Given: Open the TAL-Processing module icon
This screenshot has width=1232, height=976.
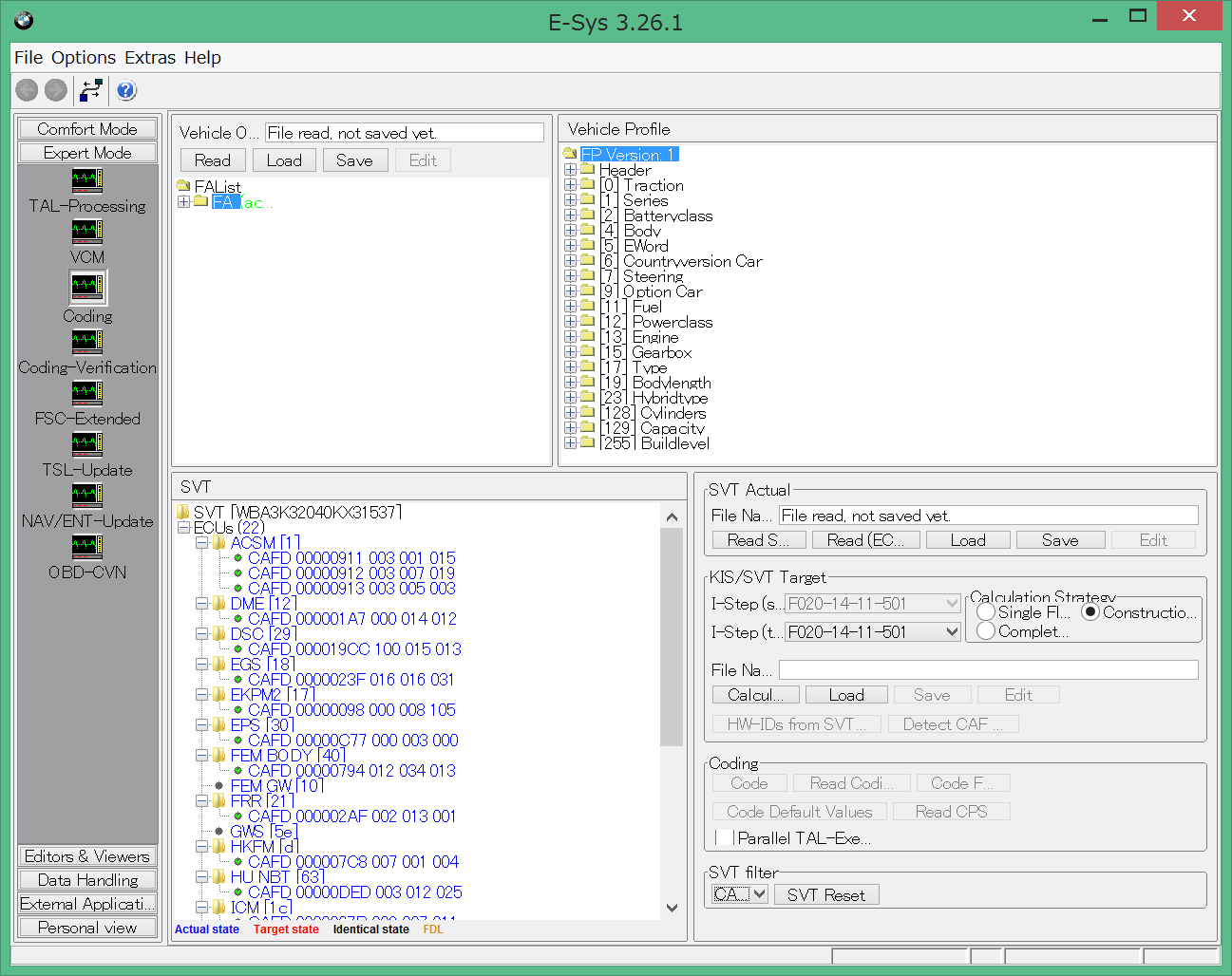Looking at the screenshot, I should pyautogui.click(x=87, y=179).
